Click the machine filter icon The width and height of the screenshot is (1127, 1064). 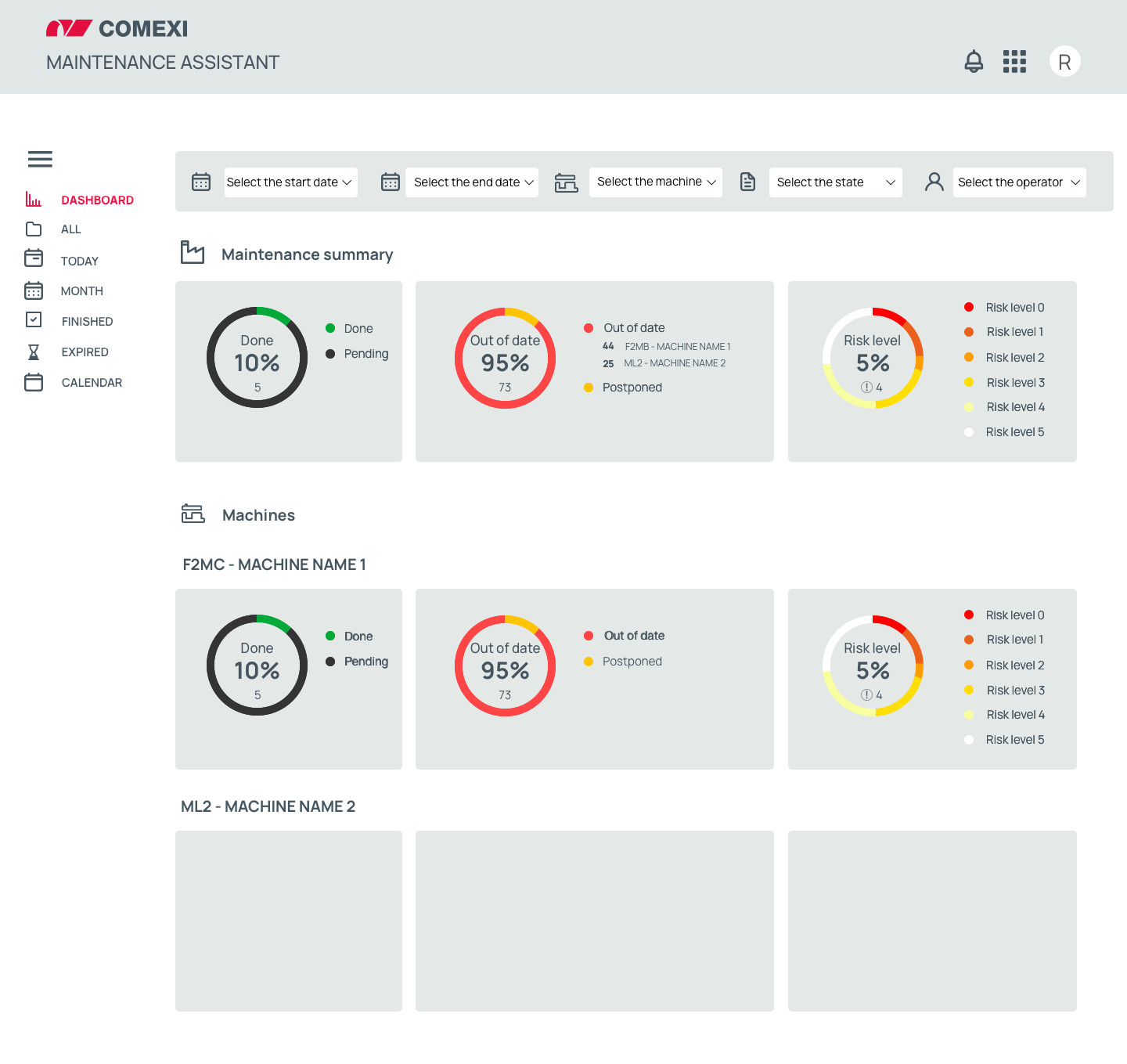pos(566,182)
